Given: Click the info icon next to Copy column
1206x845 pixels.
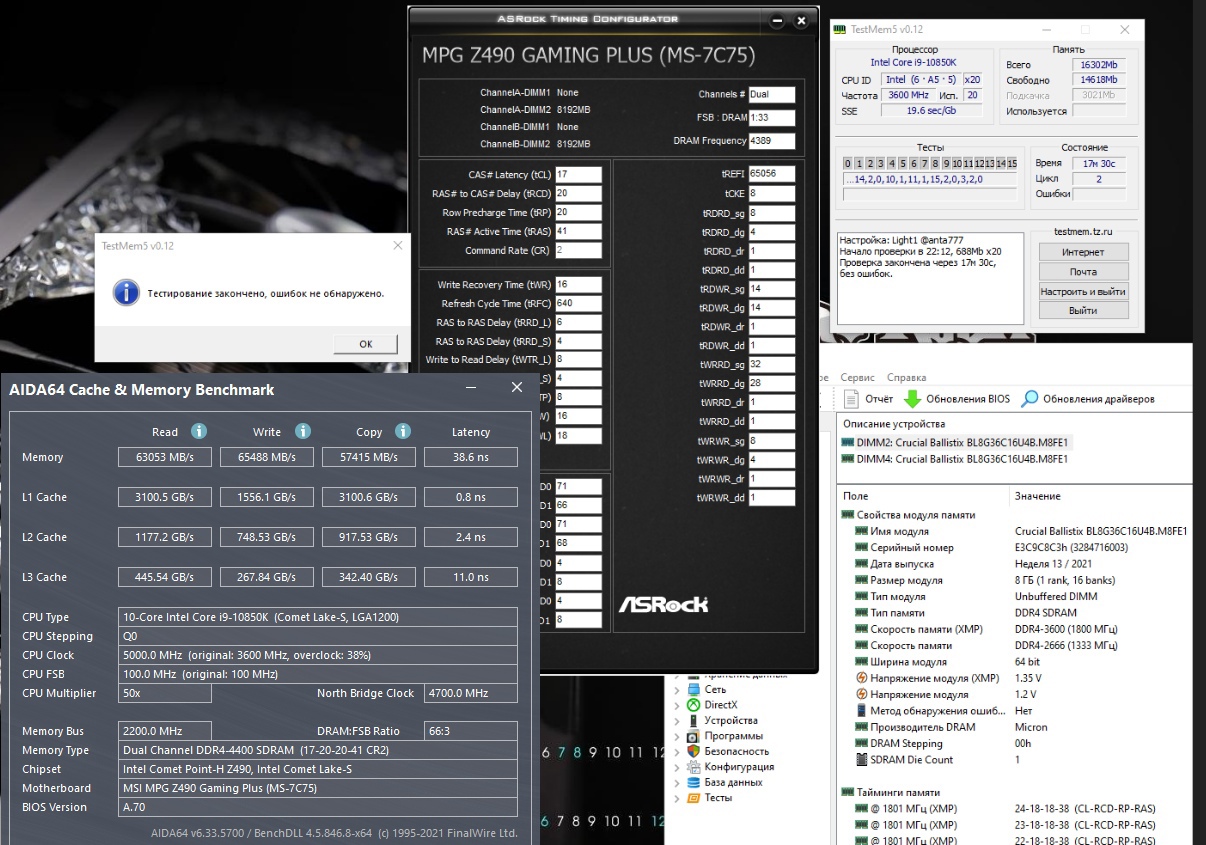Looking at the screenshot, I should (402, 431).
